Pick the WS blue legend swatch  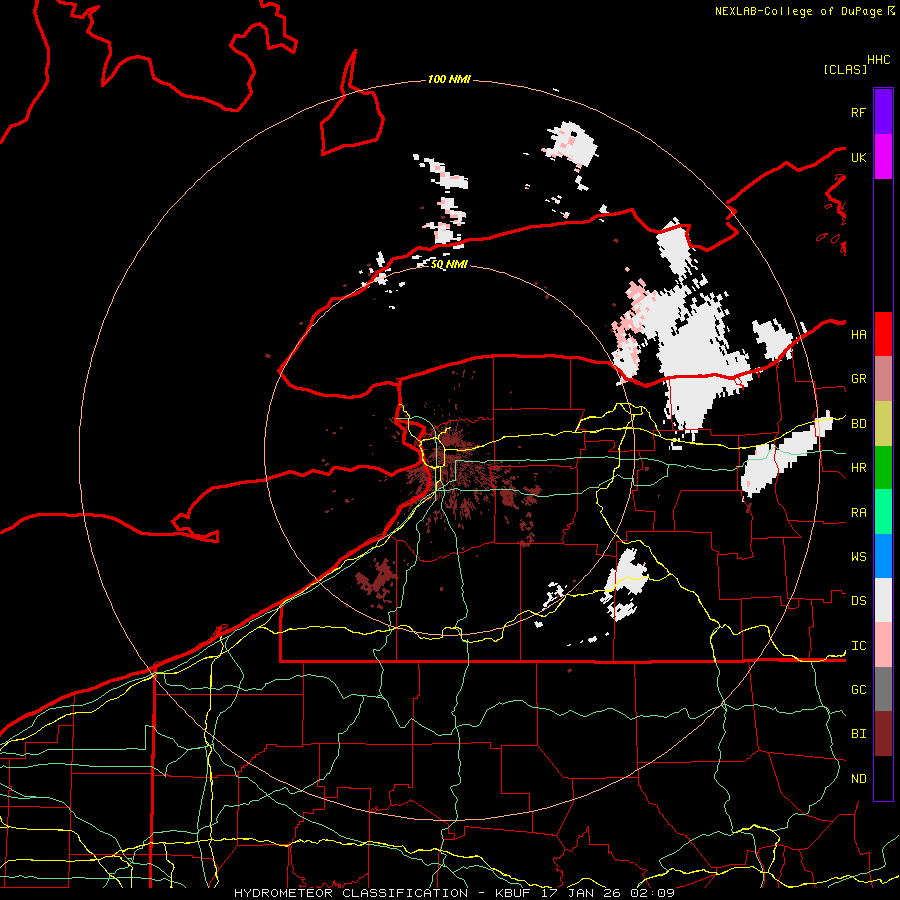pos(883,556)
